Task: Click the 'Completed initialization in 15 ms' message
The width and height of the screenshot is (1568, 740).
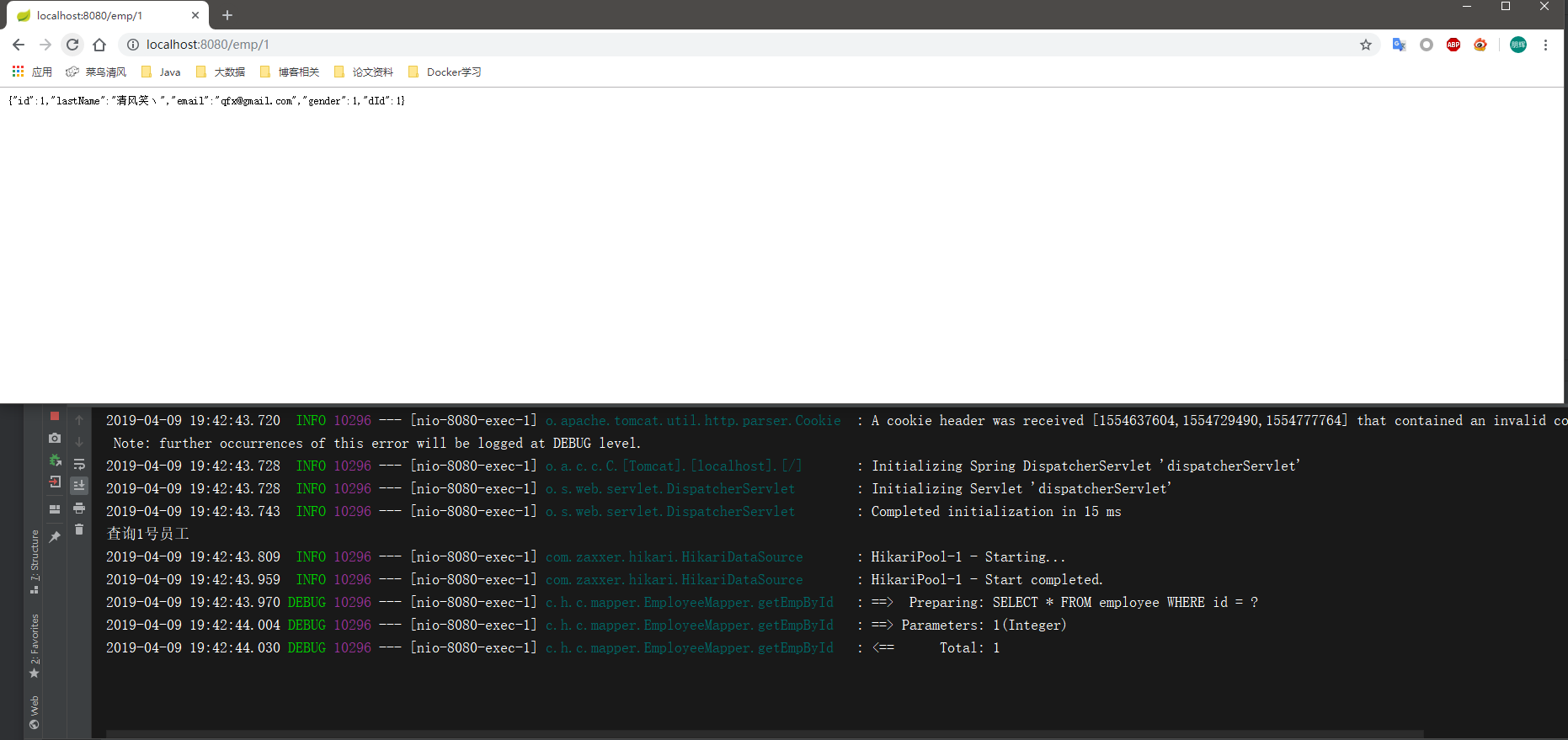Action: 996,511
